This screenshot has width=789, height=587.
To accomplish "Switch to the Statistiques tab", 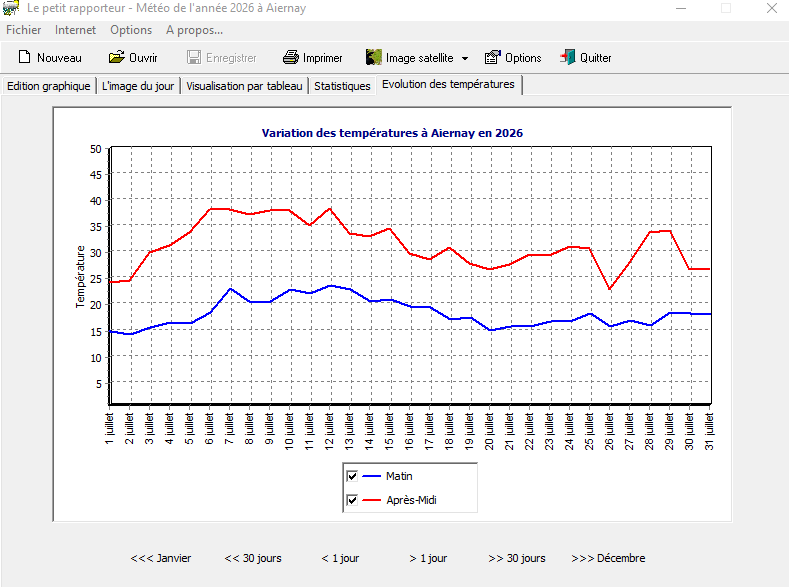I will [342, 86].
